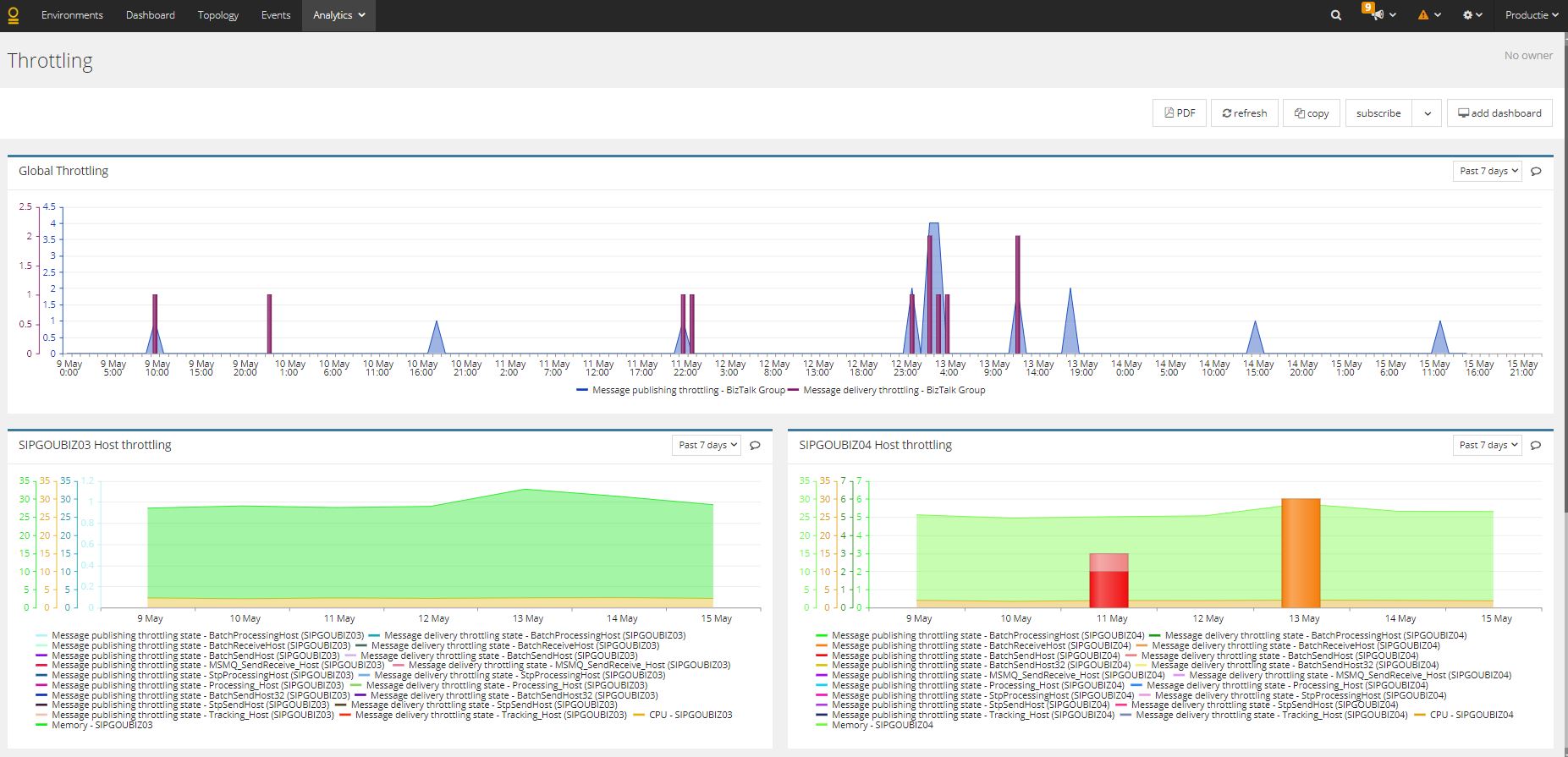Open the Productie environment dropdown
Screen dimensions: 1568x757
point(1532,15)
